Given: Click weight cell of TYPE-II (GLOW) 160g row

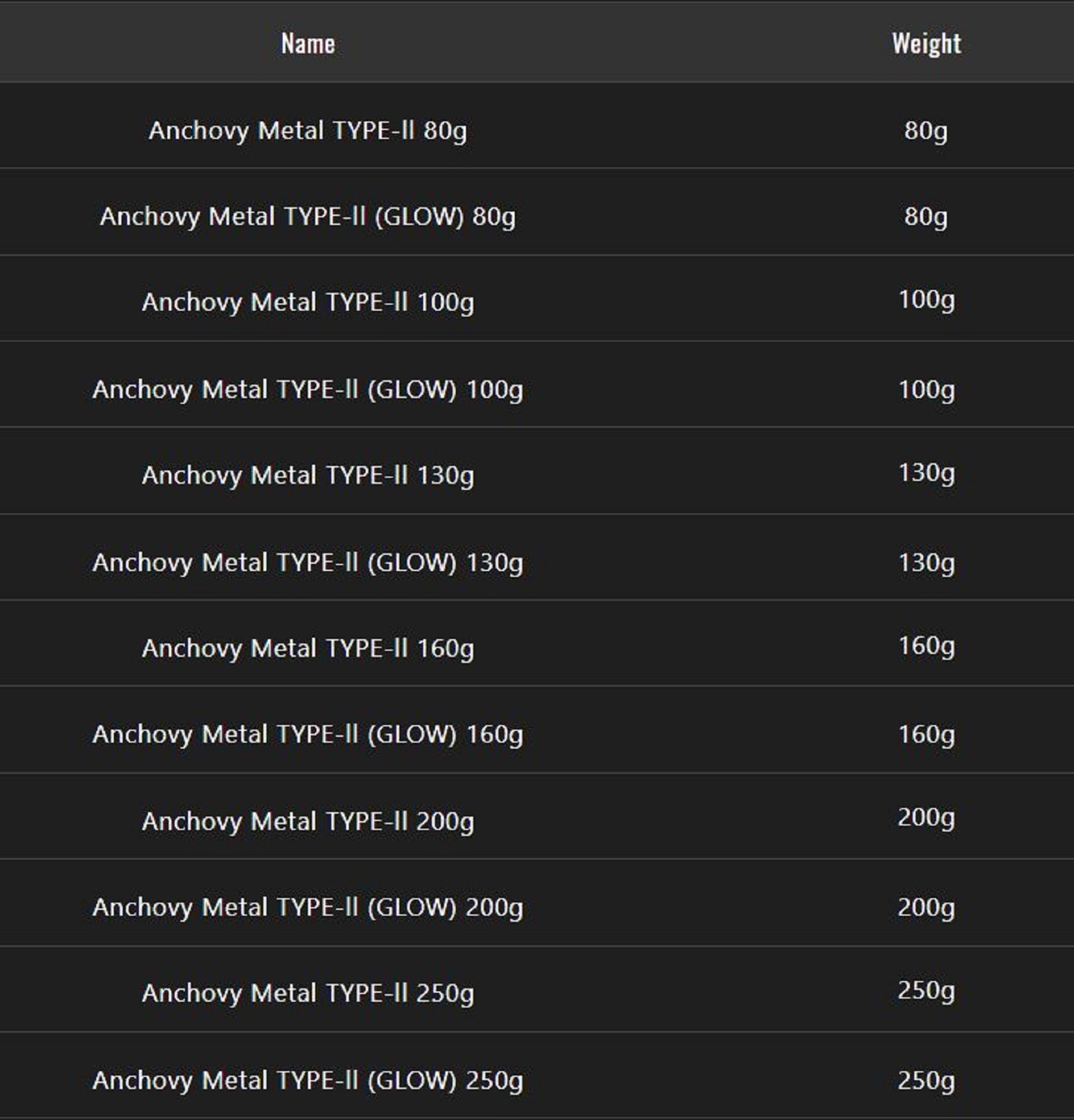Looking at the screenshot, I should [926, 735].
